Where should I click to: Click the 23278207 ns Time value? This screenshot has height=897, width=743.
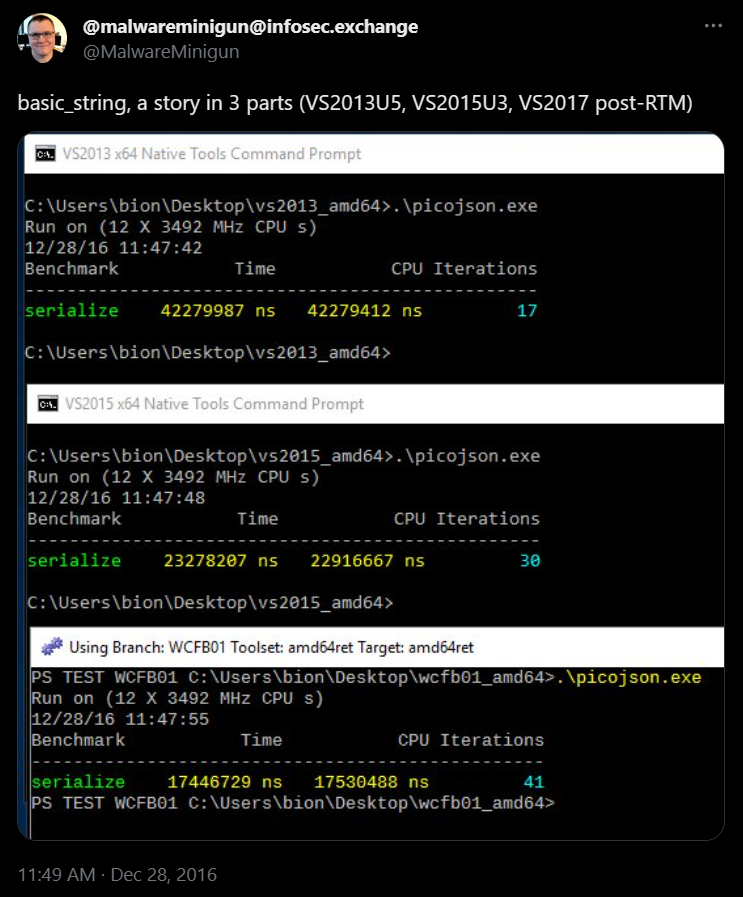point(221,561)
